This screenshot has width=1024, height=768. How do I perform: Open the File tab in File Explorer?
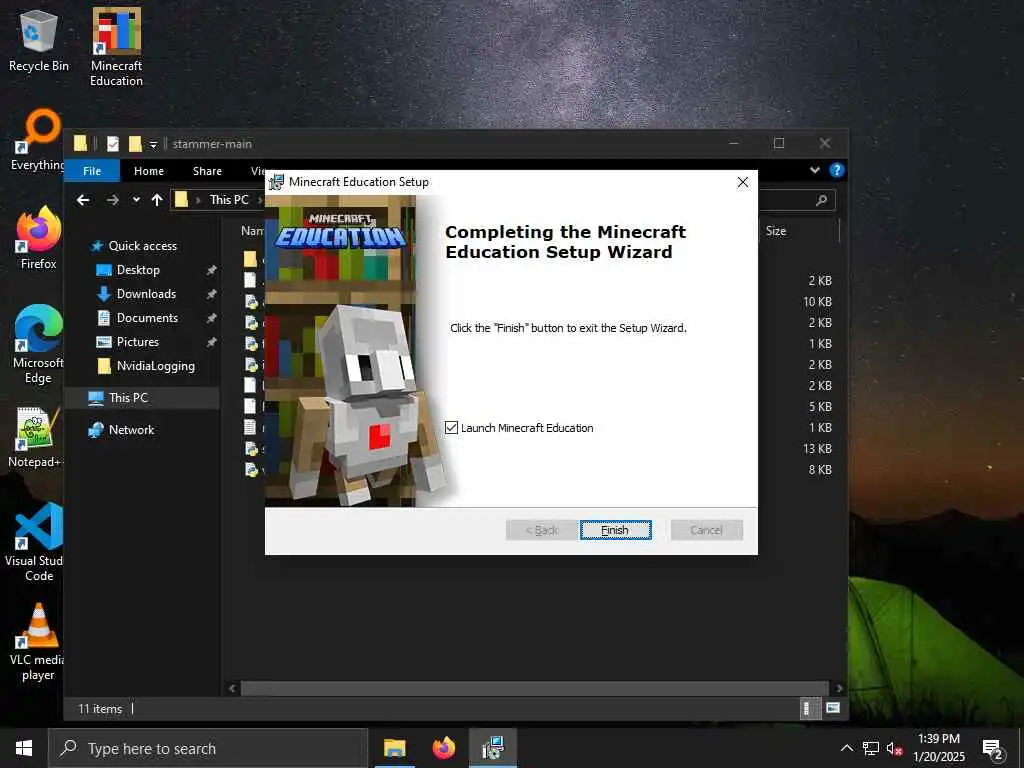point(92,170)
